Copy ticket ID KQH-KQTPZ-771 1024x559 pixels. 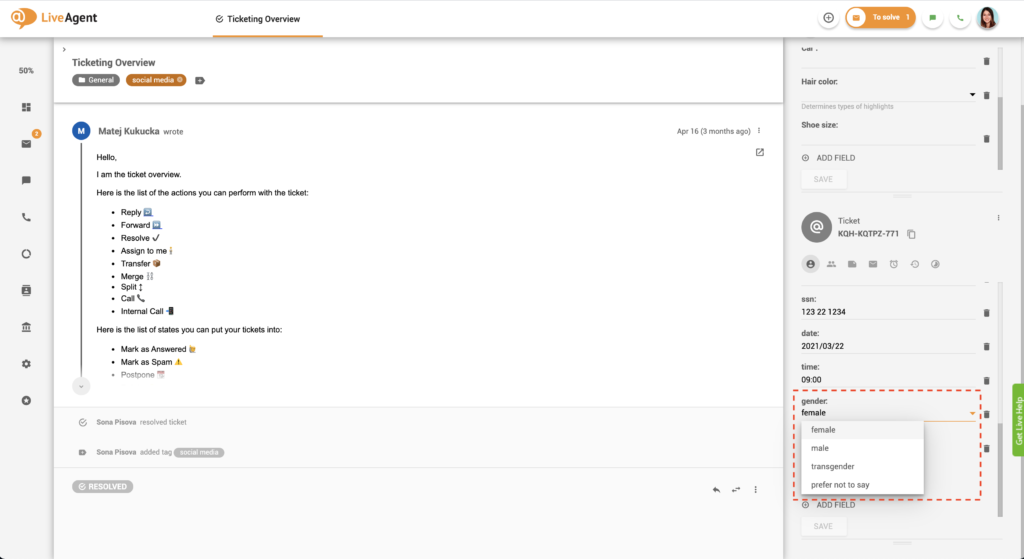[x=911, y=234]
